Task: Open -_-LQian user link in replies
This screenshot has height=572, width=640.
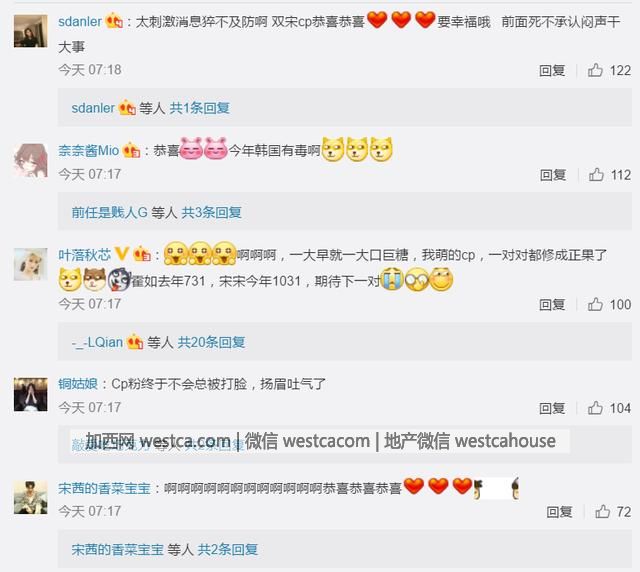Action: (97, 342)
